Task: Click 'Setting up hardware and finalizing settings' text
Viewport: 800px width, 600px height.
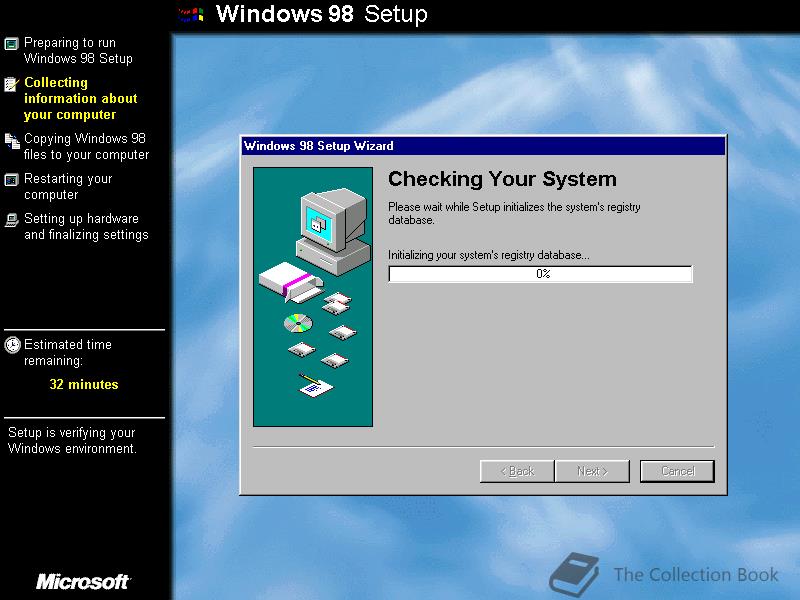Action: pyautogui.click(x=86, y=227)
